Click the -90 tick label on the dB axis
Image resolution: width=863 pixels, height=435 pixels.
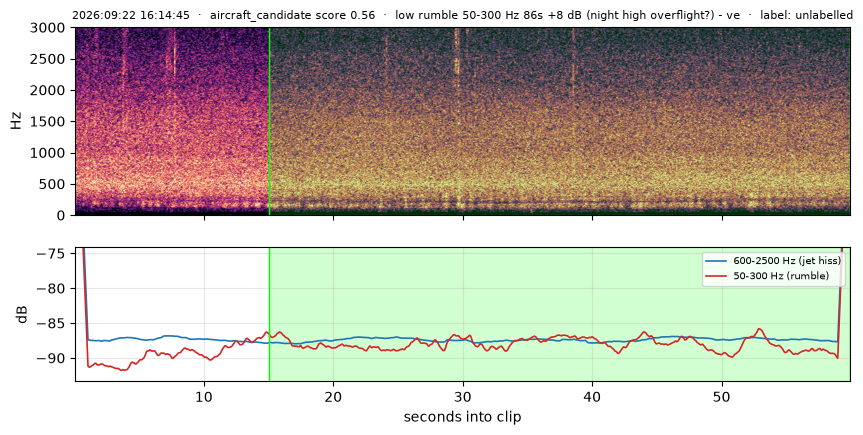pos(51,358)
